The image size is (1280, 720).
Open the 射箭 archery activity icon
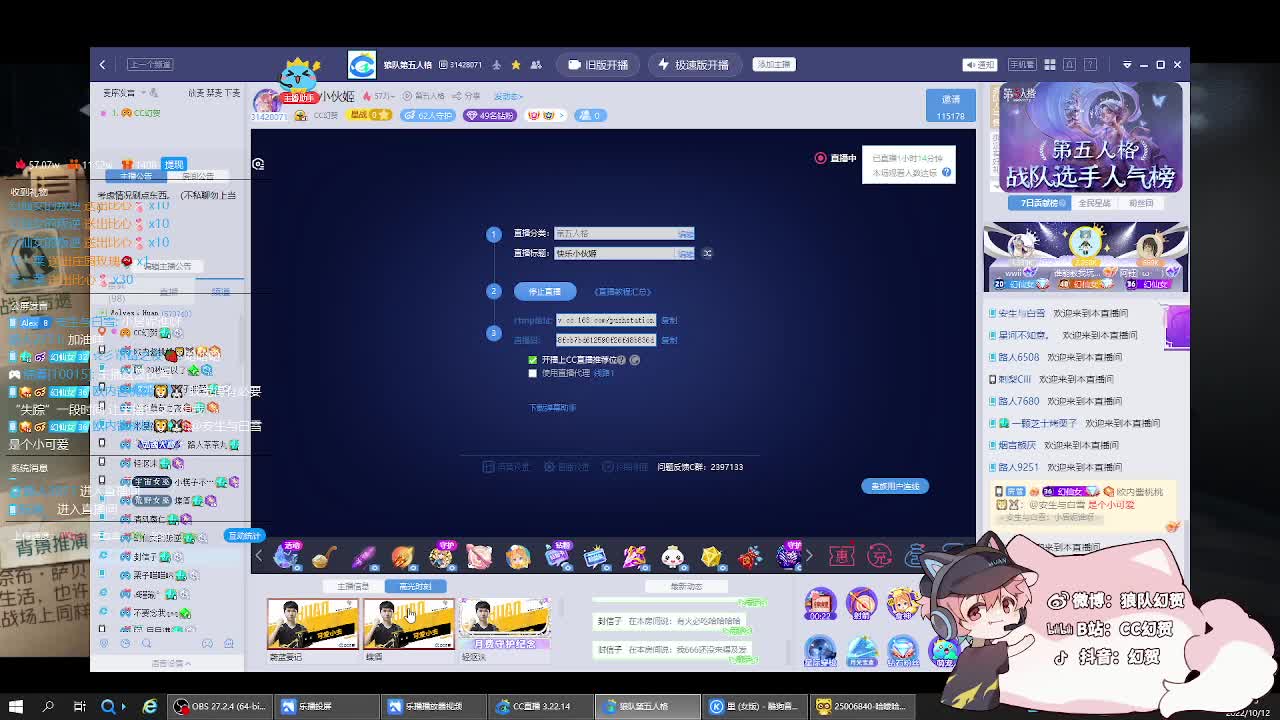[861, 603]
